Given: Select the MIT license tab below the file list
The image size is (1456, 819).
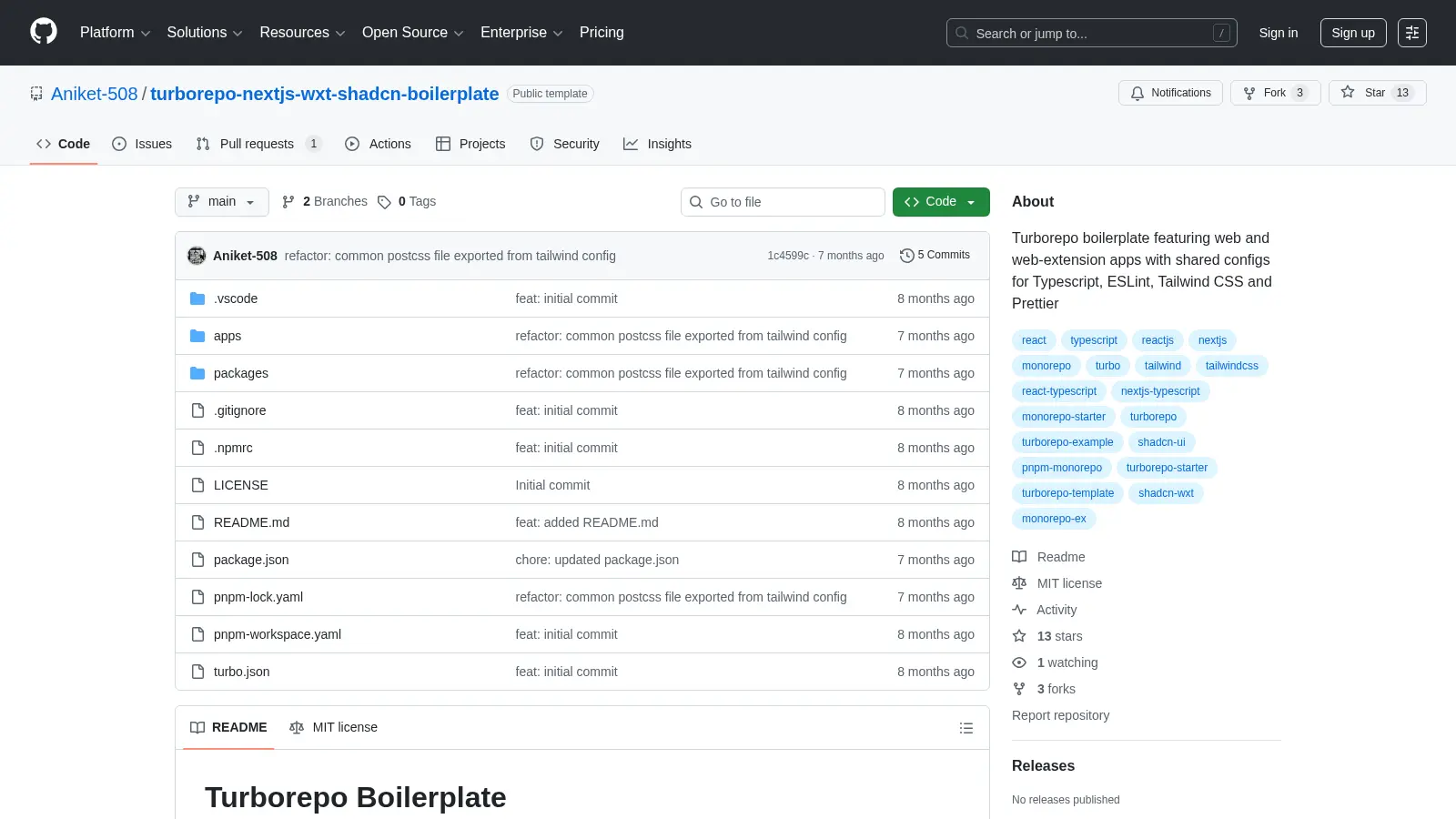Looking at the screenshot, I should [333, 727].
